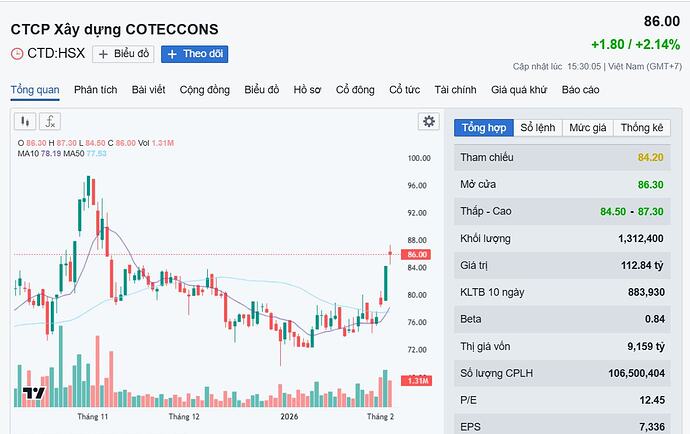Screen dimensions: 690x434
Task: Switch to the Phân tích tab
Action: click(x=95, y=90)
